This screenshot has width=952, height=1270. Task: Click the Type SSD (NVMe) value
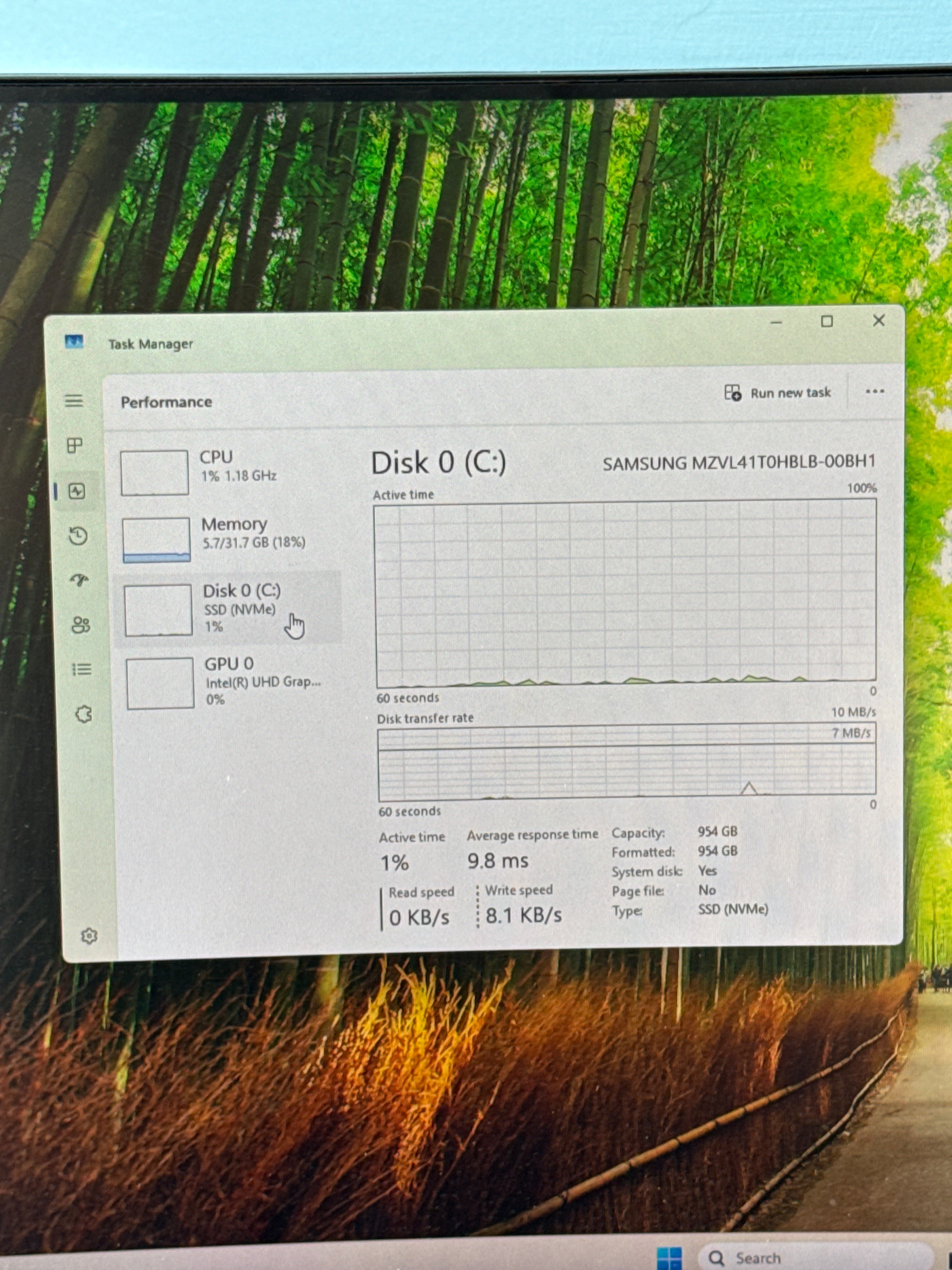(733, 909)
